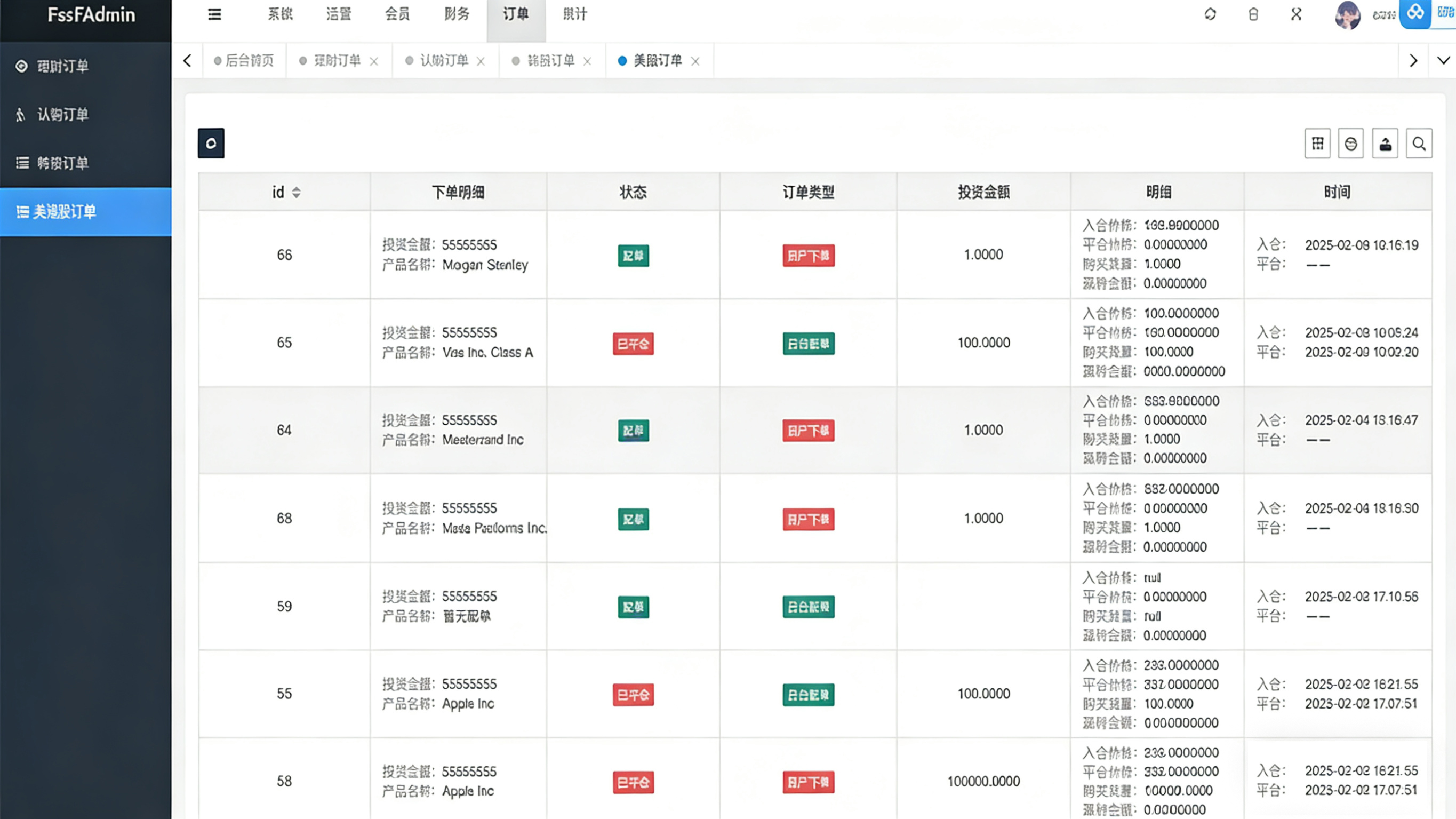Click the clear cache trash icon

click(1253, 14)
